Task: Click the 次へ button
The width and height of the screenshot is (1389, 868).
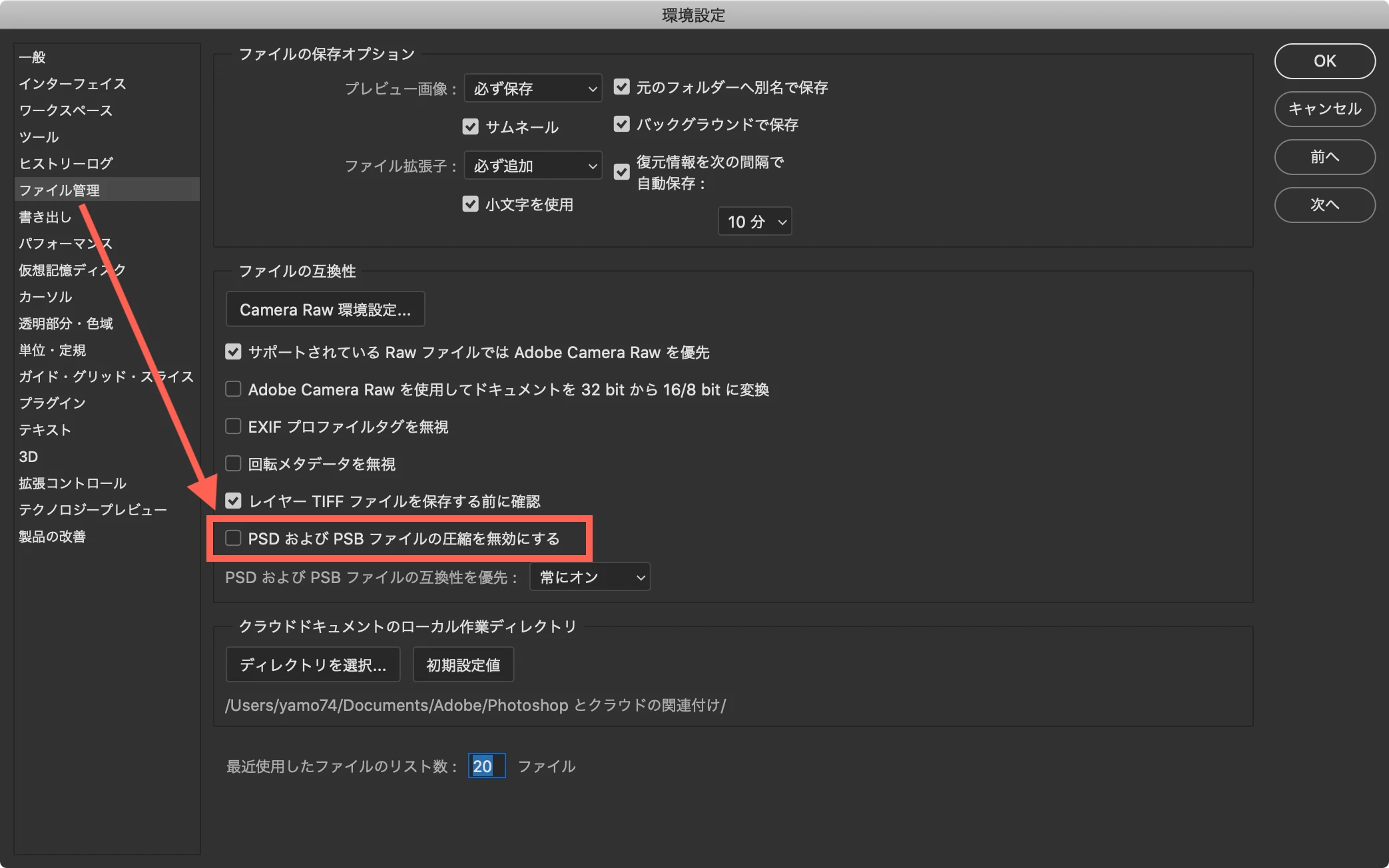Action: tap(1324, 204)
